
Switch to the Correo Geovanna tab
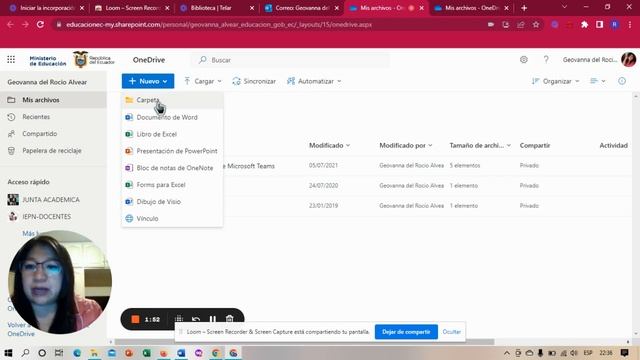(301, 8)
